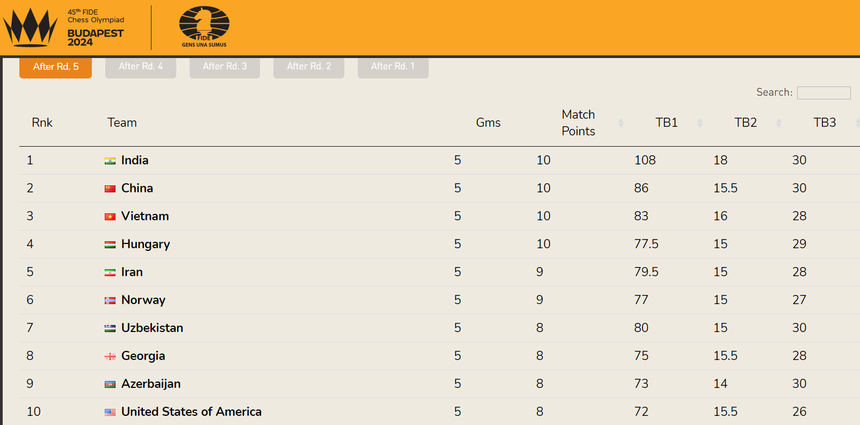Screen dimensions: 860x425
Task: Click the India flag icon
Action: pyautogui.click(x=110, y=160)
